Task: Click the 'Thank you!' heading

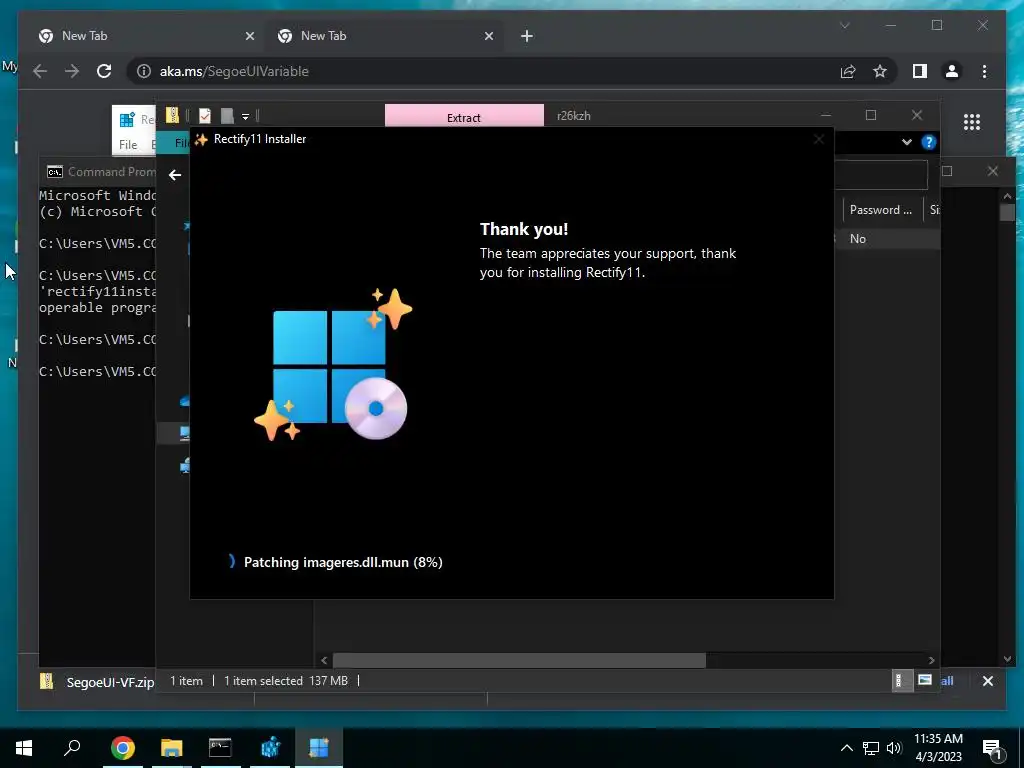Action: pos(524,229)
